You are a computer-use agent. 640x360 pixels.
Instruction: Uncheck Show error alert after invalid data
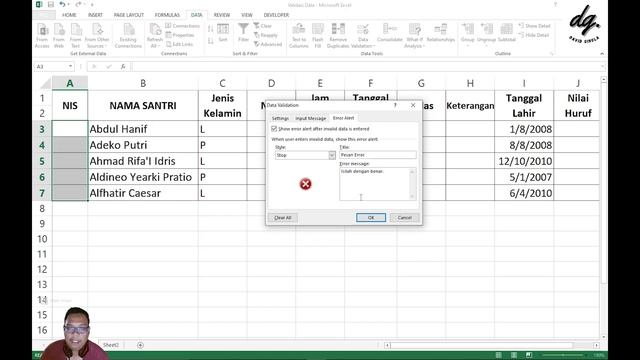(274, 129)
